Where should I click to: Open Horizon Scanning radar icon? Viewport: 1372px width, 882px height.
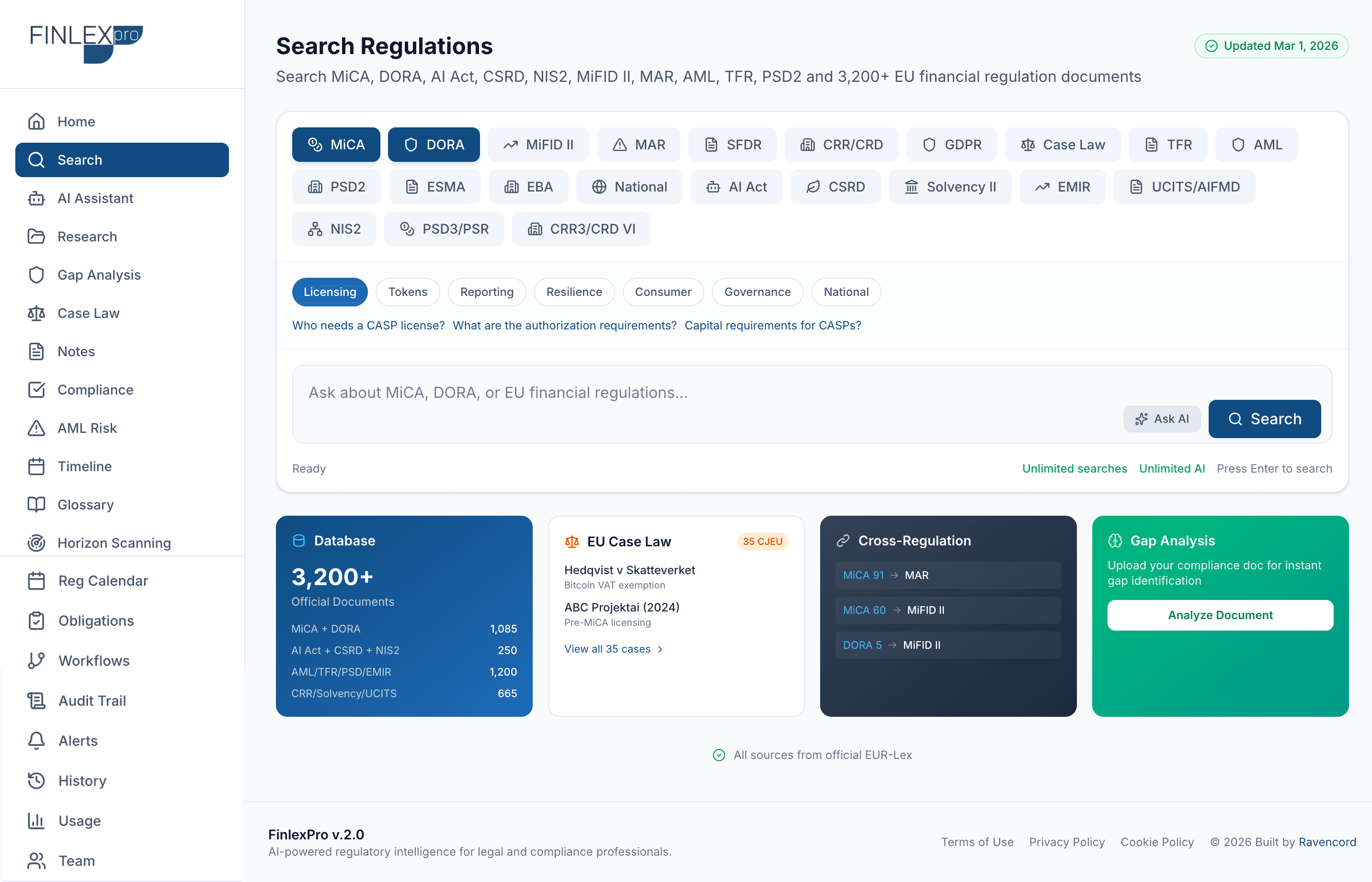pyautogui.click(x=36, y=543)
